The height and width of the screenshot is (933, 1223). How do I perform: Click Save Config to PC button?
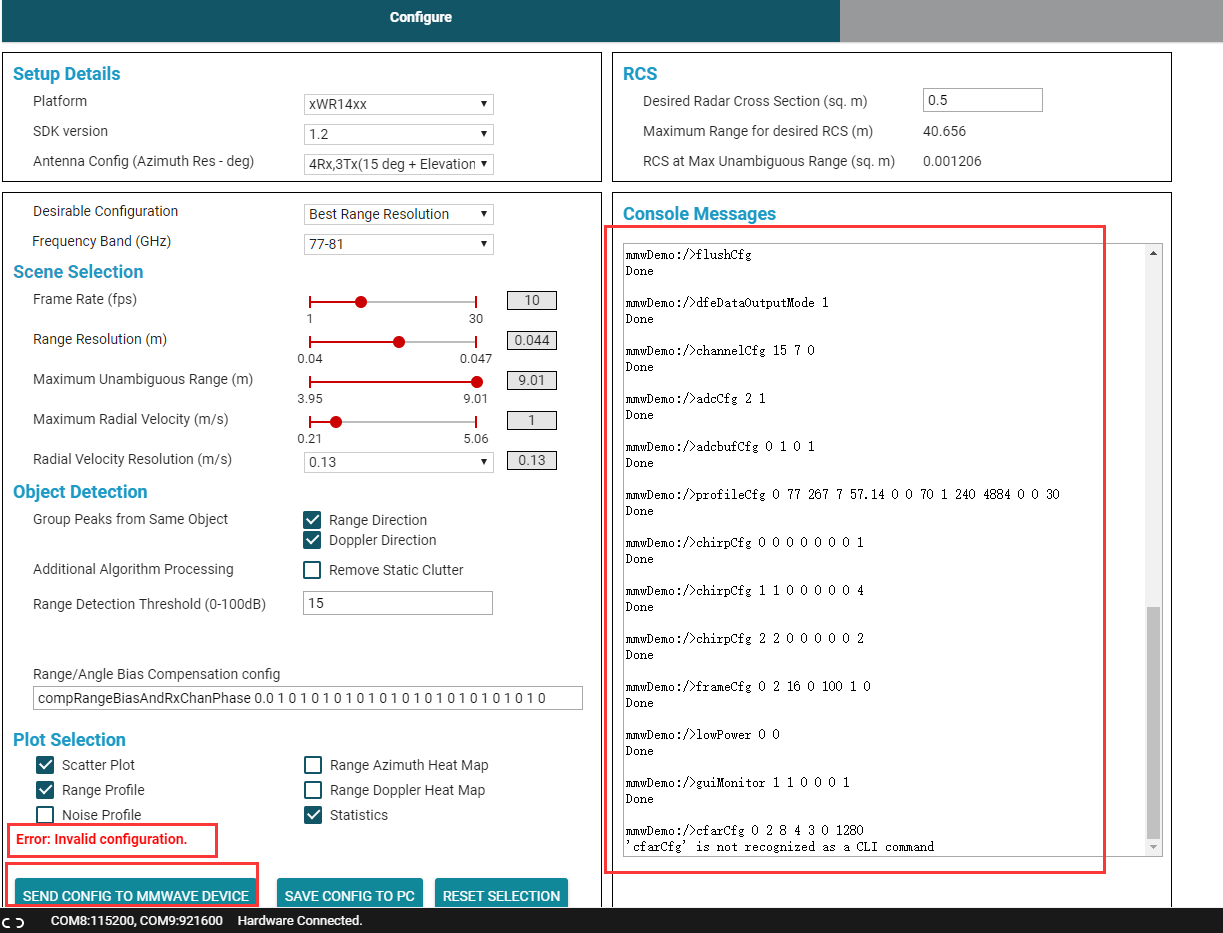pyautogui.click(x=350, y=895)
